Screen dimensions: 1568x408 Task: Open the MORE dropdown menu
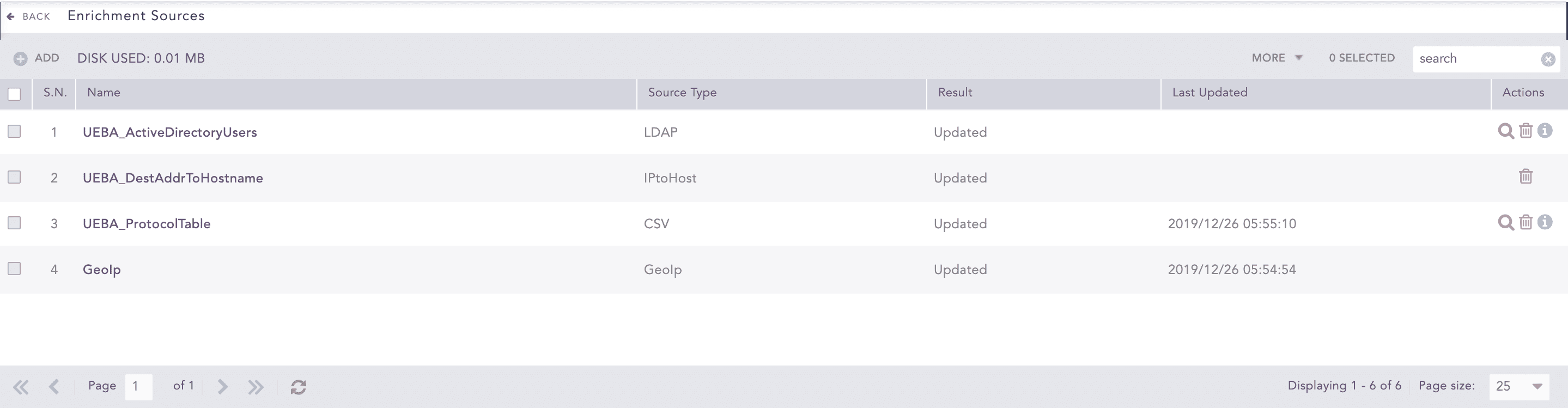(1277, 58)
